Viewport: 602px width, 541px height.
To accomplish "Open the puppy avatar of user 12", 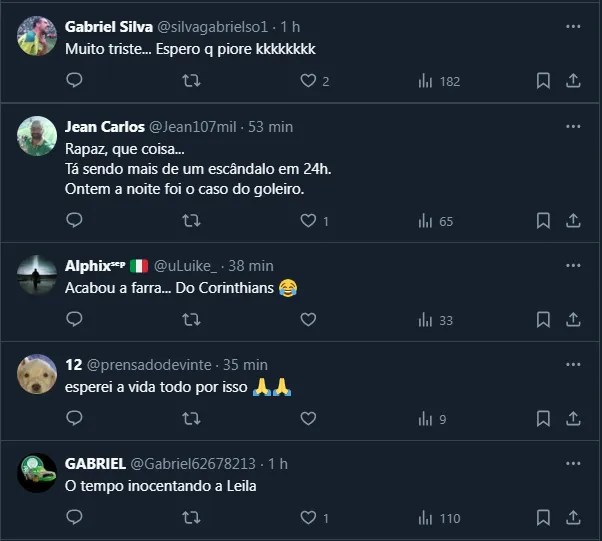I will 37,376.
